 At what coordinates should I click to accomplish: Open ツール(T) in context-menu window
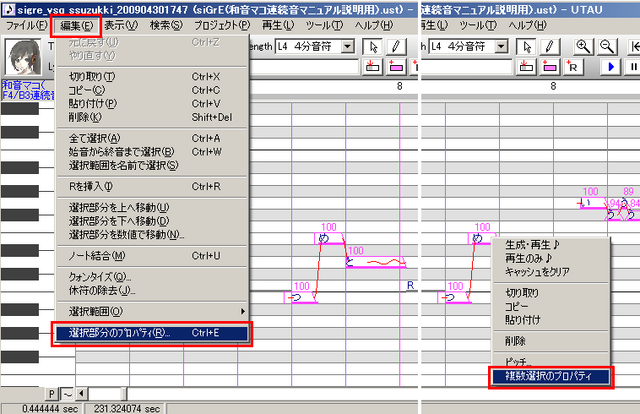478,26
